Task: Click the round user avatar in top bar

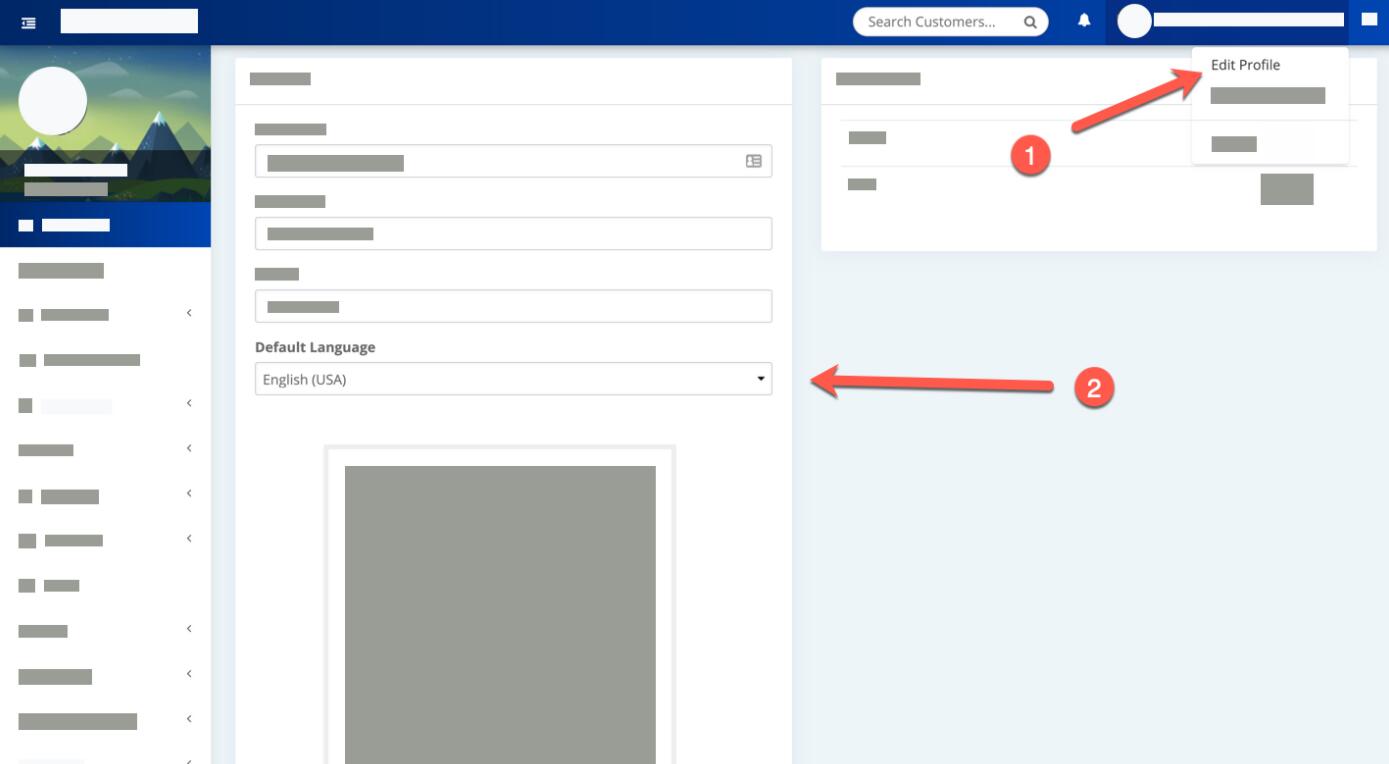Action: (1134, 21)
